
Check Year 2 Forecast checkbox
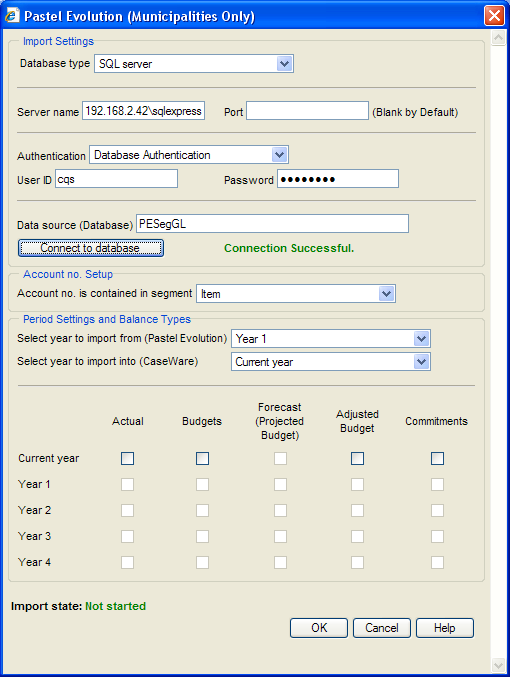pyautogui.click(x=280, y=510)
